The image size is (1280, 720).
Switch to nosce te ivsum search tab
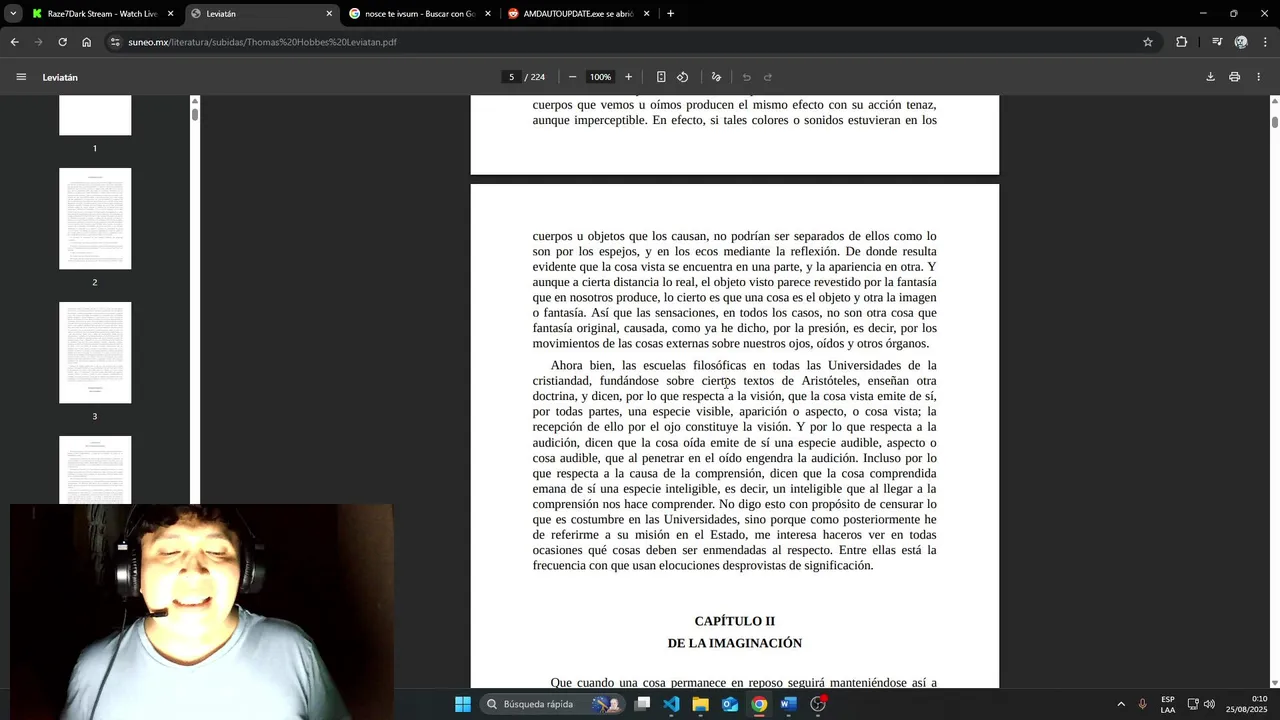420,14
